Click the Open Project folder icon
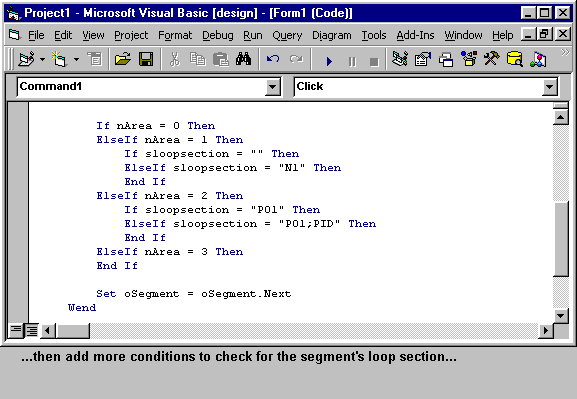577x399 pixels. coord(123,59)
